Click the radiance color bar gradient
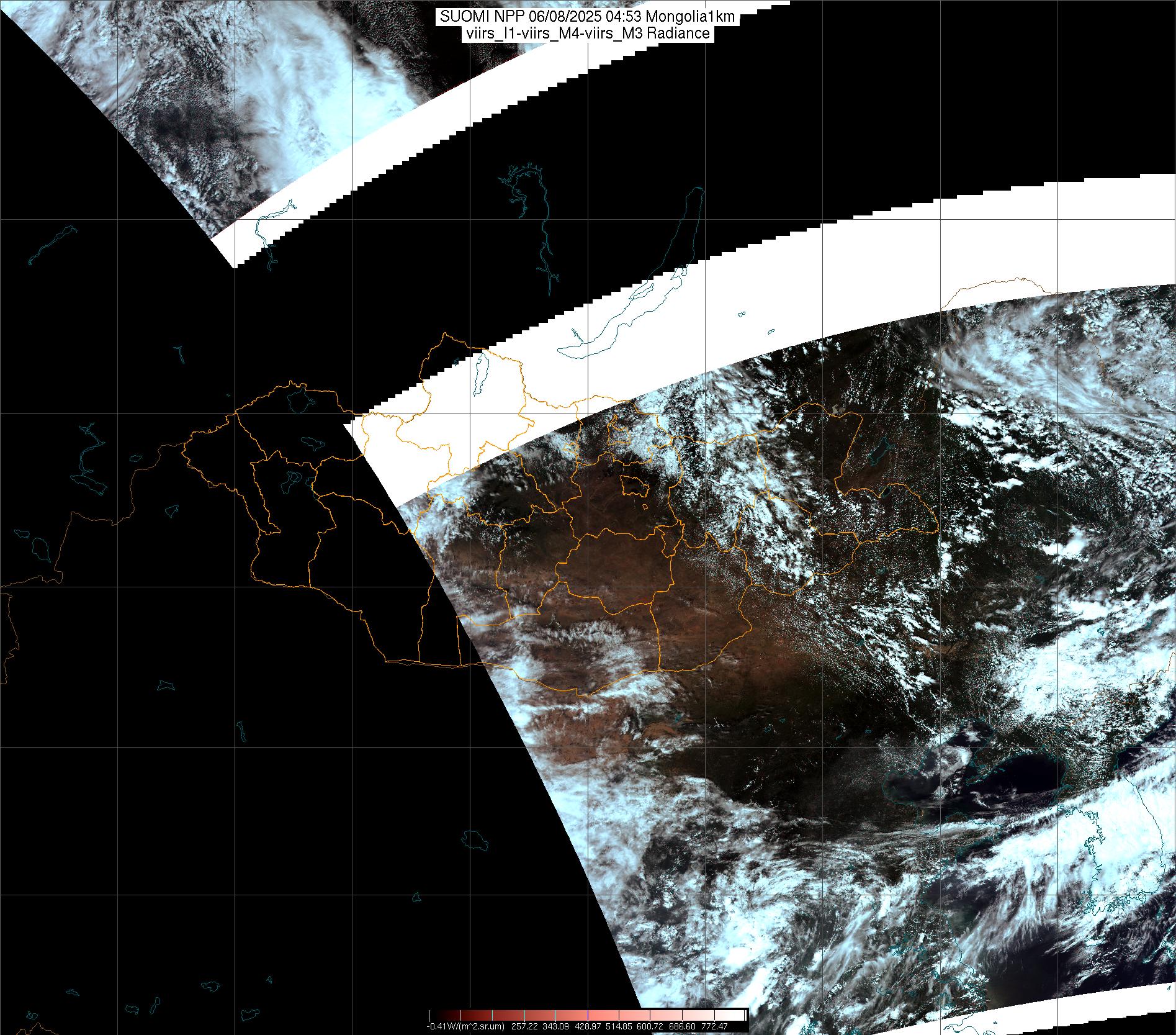1176x1035 pixels. (x=587, y=1015)
